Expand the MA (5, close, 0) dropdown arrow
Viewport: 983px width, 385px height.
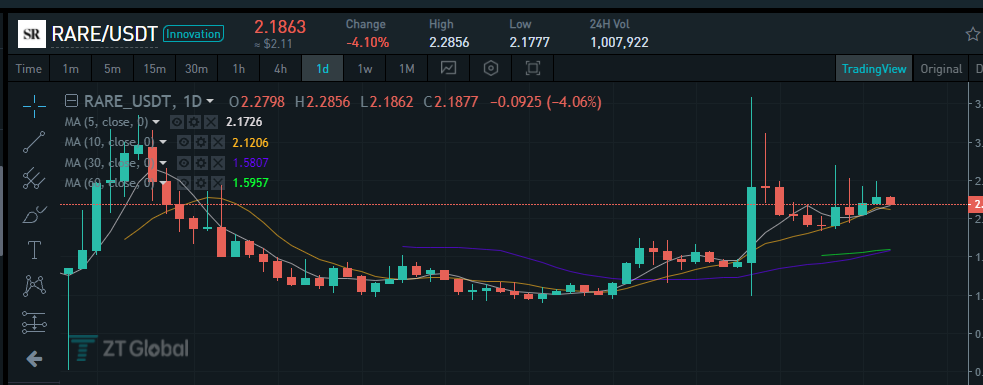pos(156,122)
